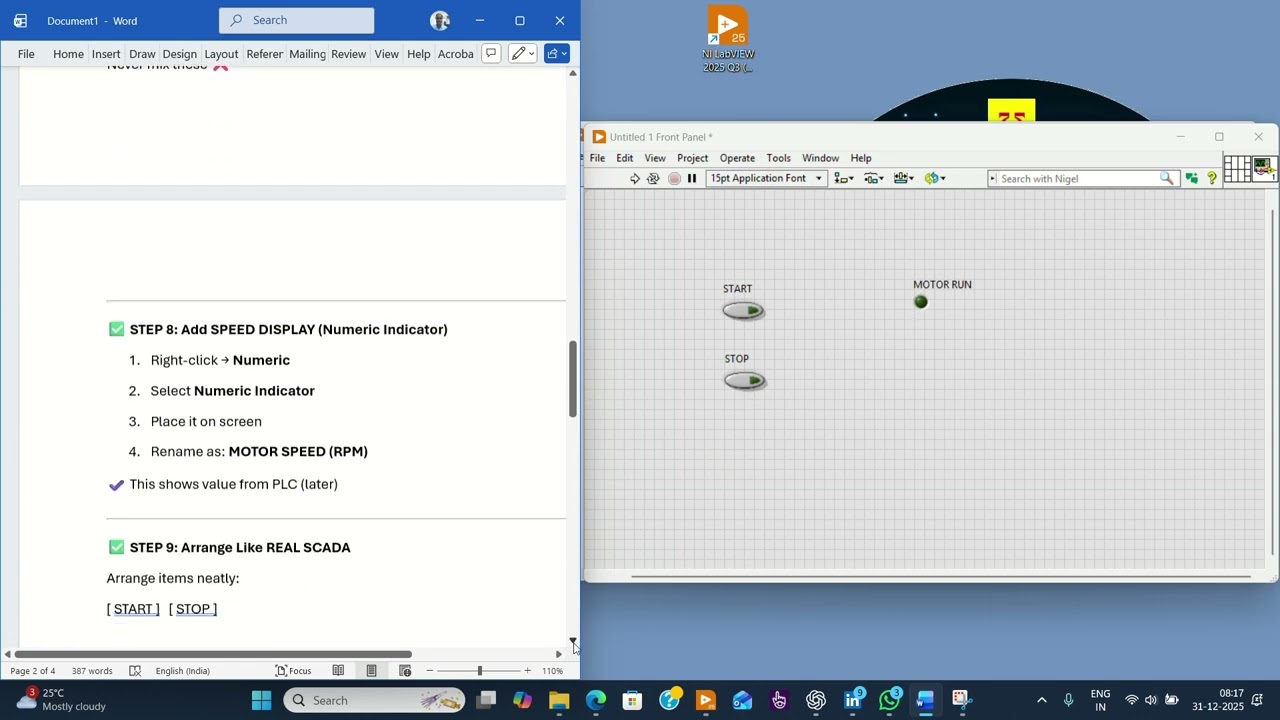
Task: Click the MOTOR RUN LED indicator
Action: [921, 302]
